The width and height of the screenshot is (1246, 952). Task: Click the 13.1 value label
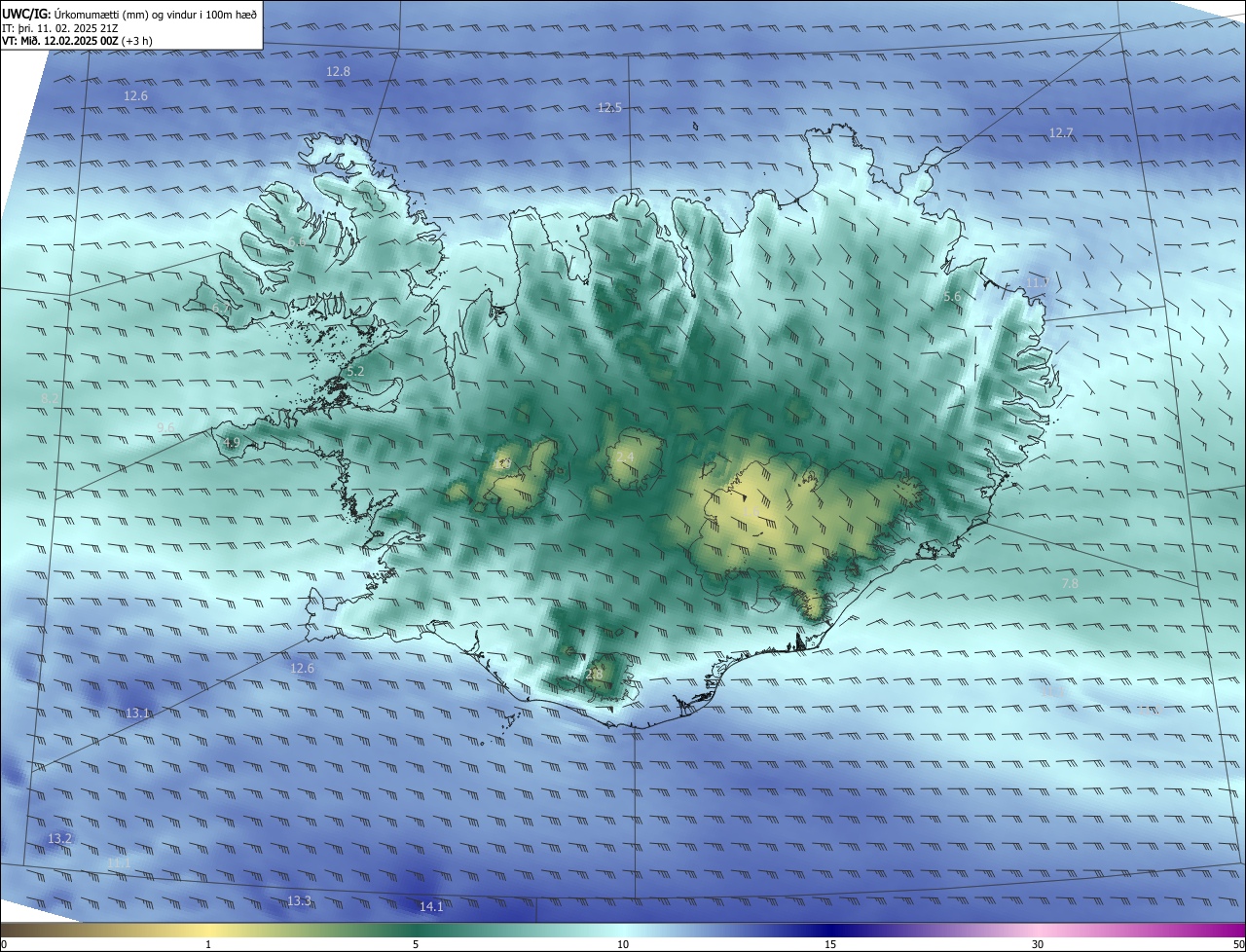(x=138, y=714)
